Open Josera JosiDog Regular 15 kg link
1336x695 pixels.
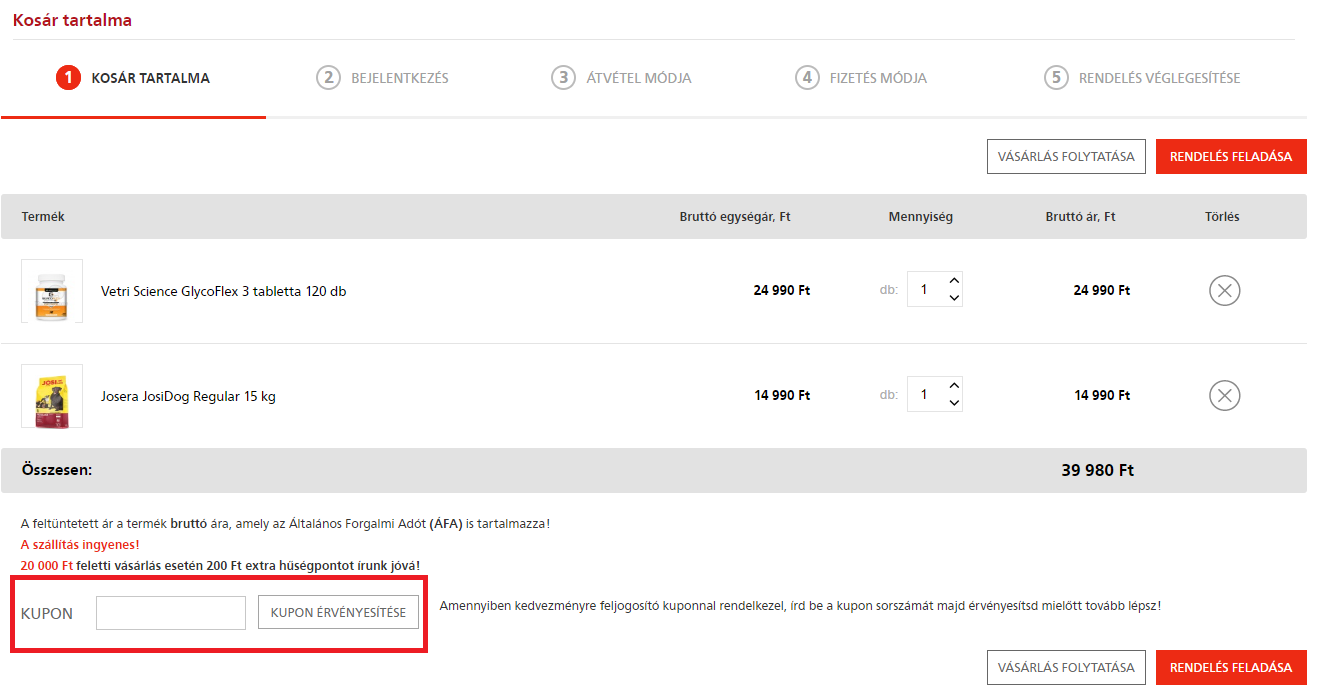(x=188, y=397)
